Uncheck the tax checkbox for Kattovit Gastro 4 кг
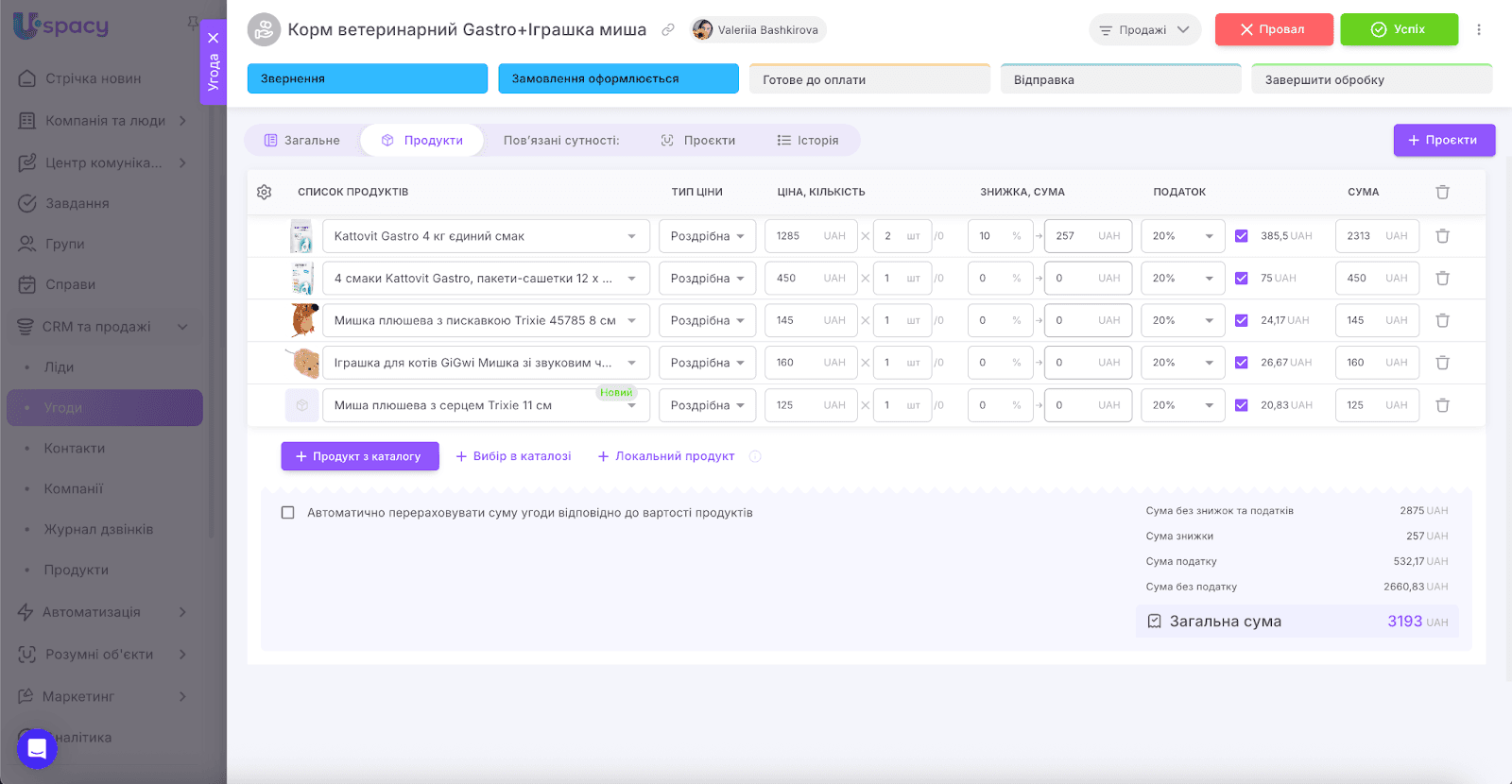The height and width of the screenshot is (784, 1512). (1242, 236)
